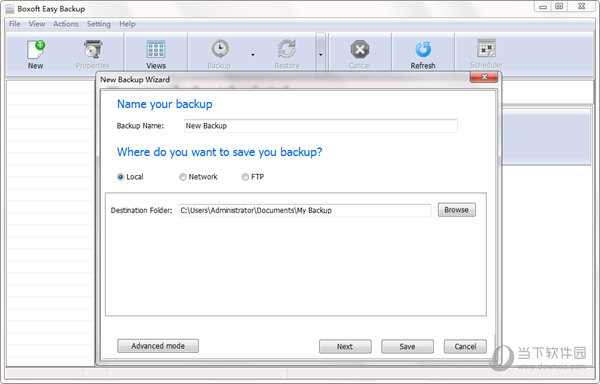Click 'Where do you want to save you backup?' text
Screen dimensions: 600x384
220,152
